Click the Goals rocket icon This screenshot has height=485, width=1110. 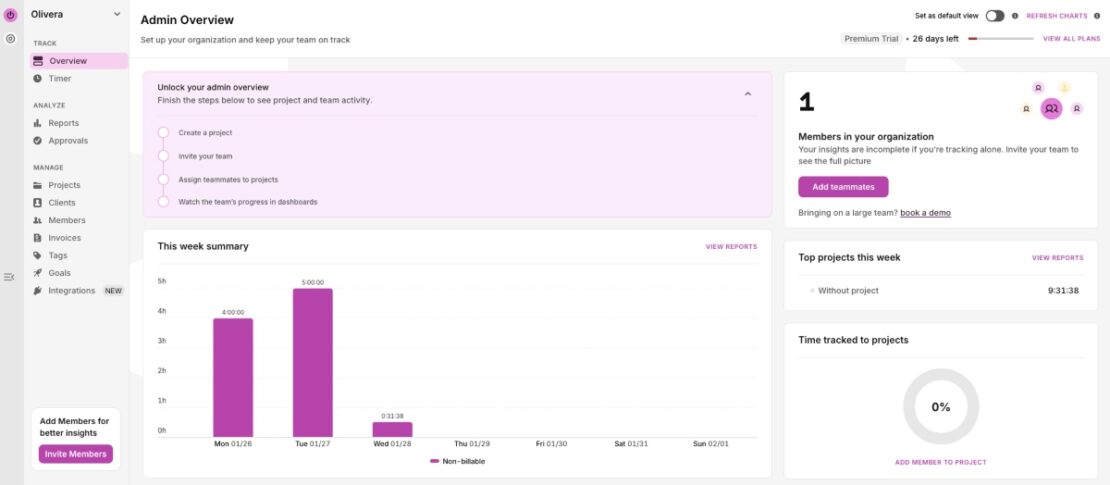[38, 273]
